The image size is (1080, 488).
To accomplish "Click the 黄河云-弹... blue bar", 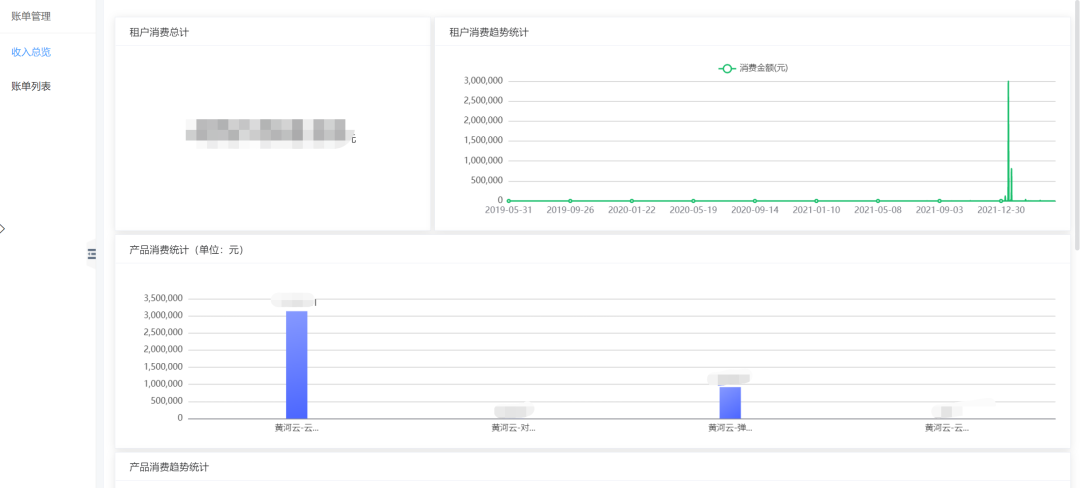I will (x=730, y=402).
